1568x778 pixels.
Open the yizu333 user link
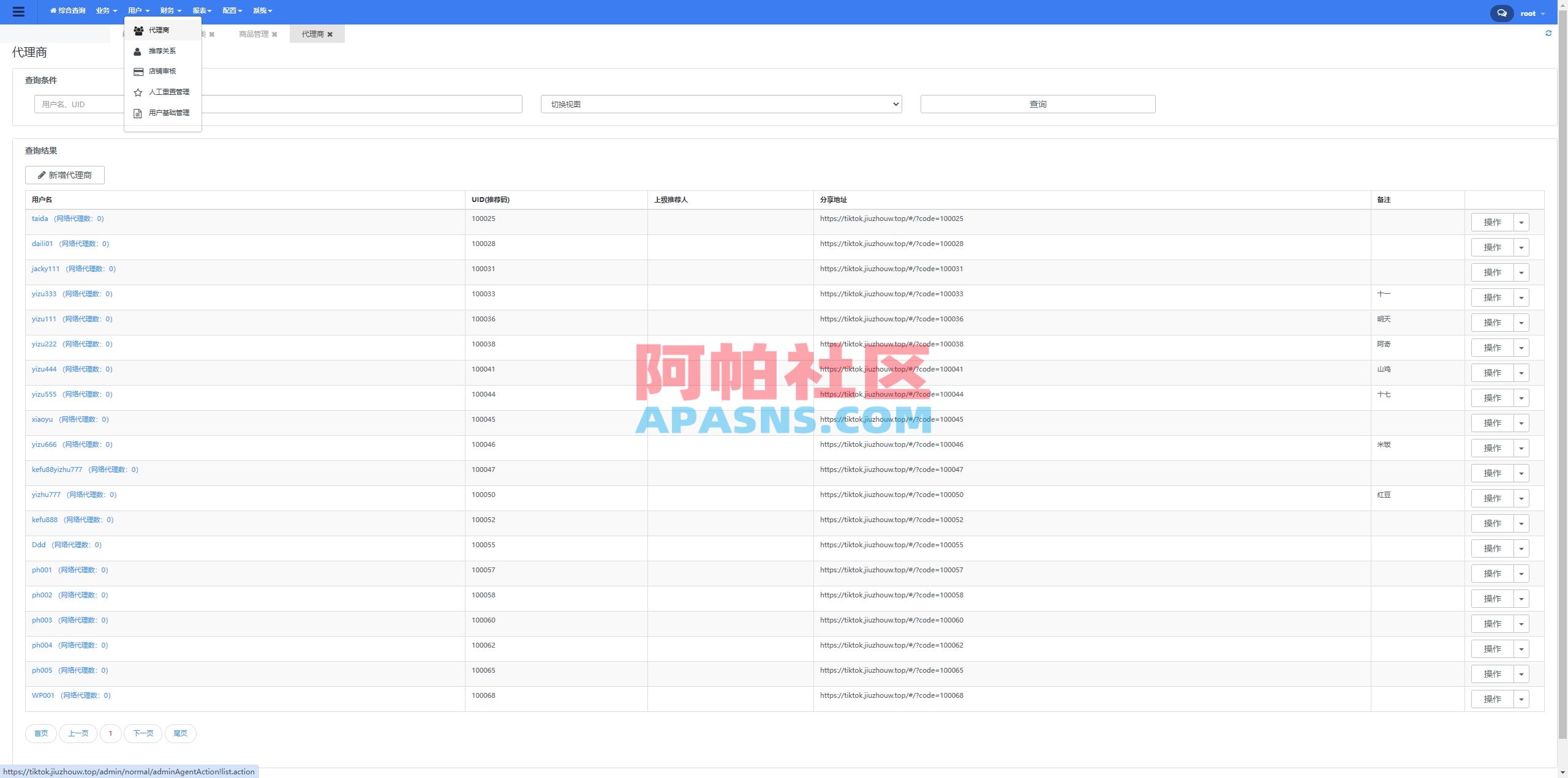[43, 293]
